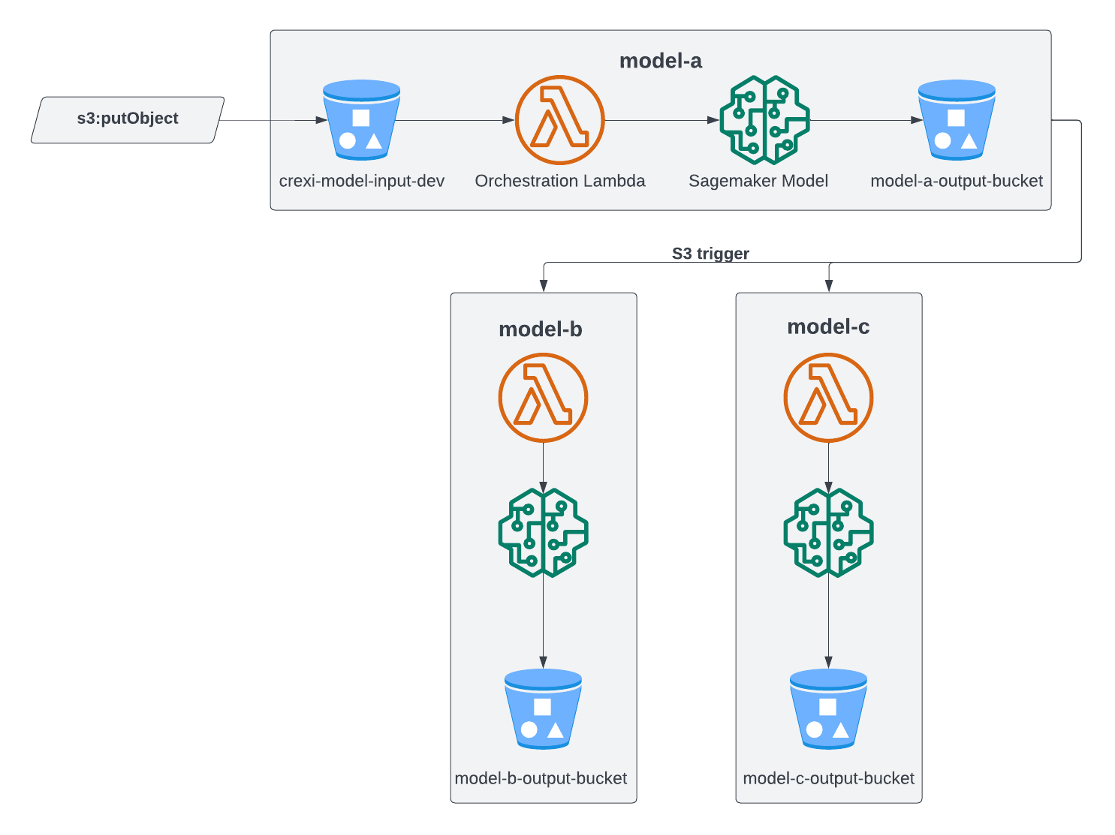Click the model-a-output-bucket text label
This screenshot has width=1115, height=835.
pos(957,182)
